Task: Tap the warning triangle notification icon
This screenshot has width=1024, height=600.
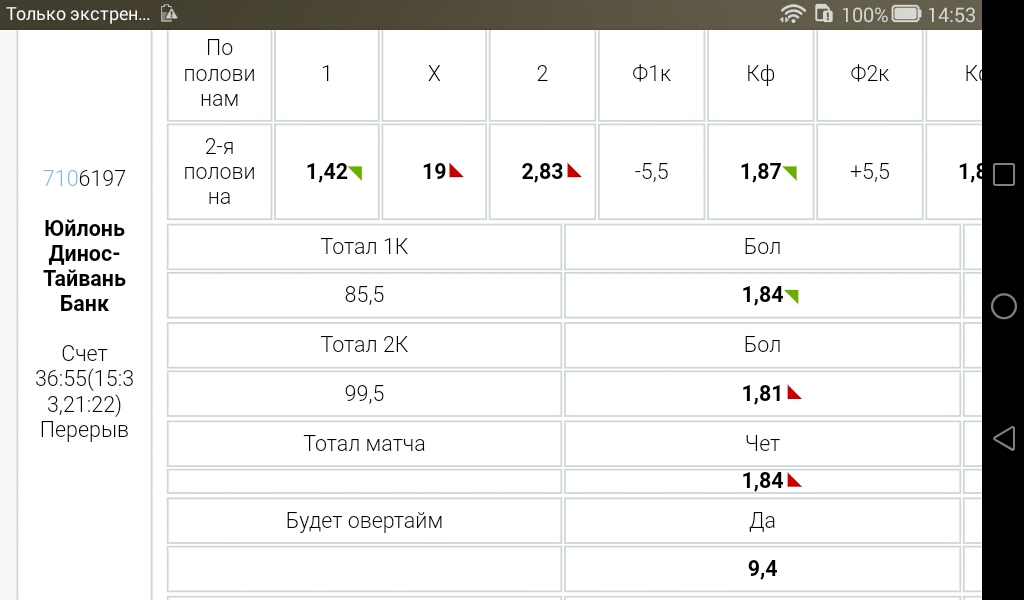Action: pyautogui.click(x=169, y=13)
